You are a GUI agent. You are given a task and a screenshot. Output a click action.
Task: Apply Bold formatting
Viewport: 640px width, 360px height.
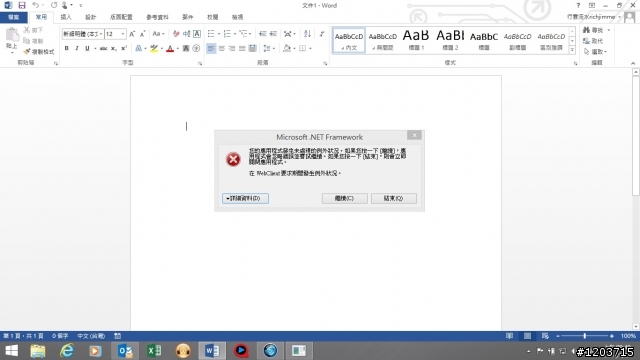pos(67,48)
